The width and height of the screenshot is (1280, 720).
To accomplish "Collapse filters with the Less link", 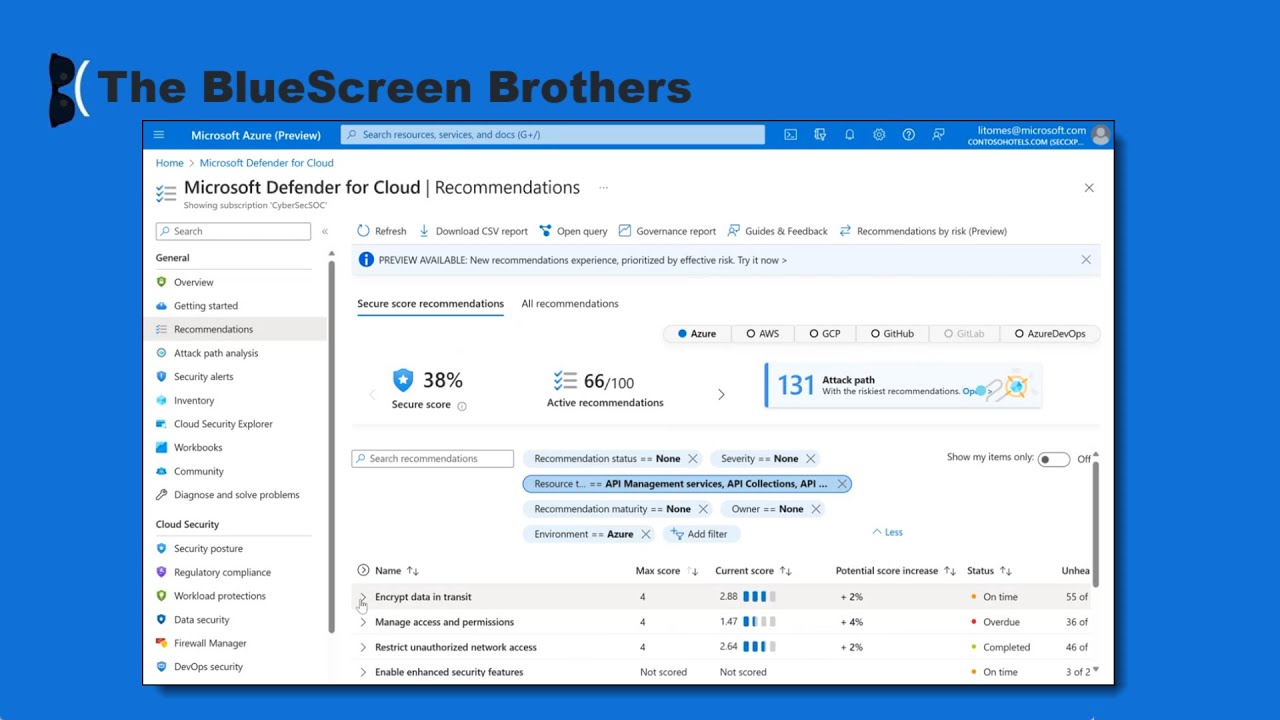I will pyautogui.click(x=888, y=532).
